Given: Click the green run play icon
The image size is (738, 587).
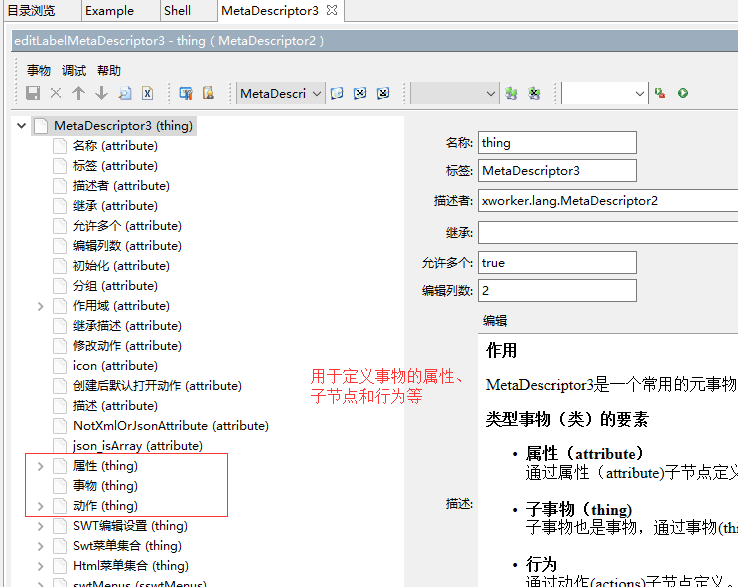Looking at the screenshot, I should [683, 93].
